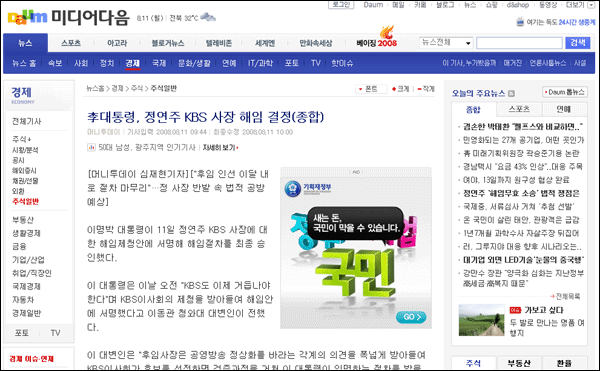Switch to 연예 tab in 오늘의 주요뉴스

pos(564,109)
